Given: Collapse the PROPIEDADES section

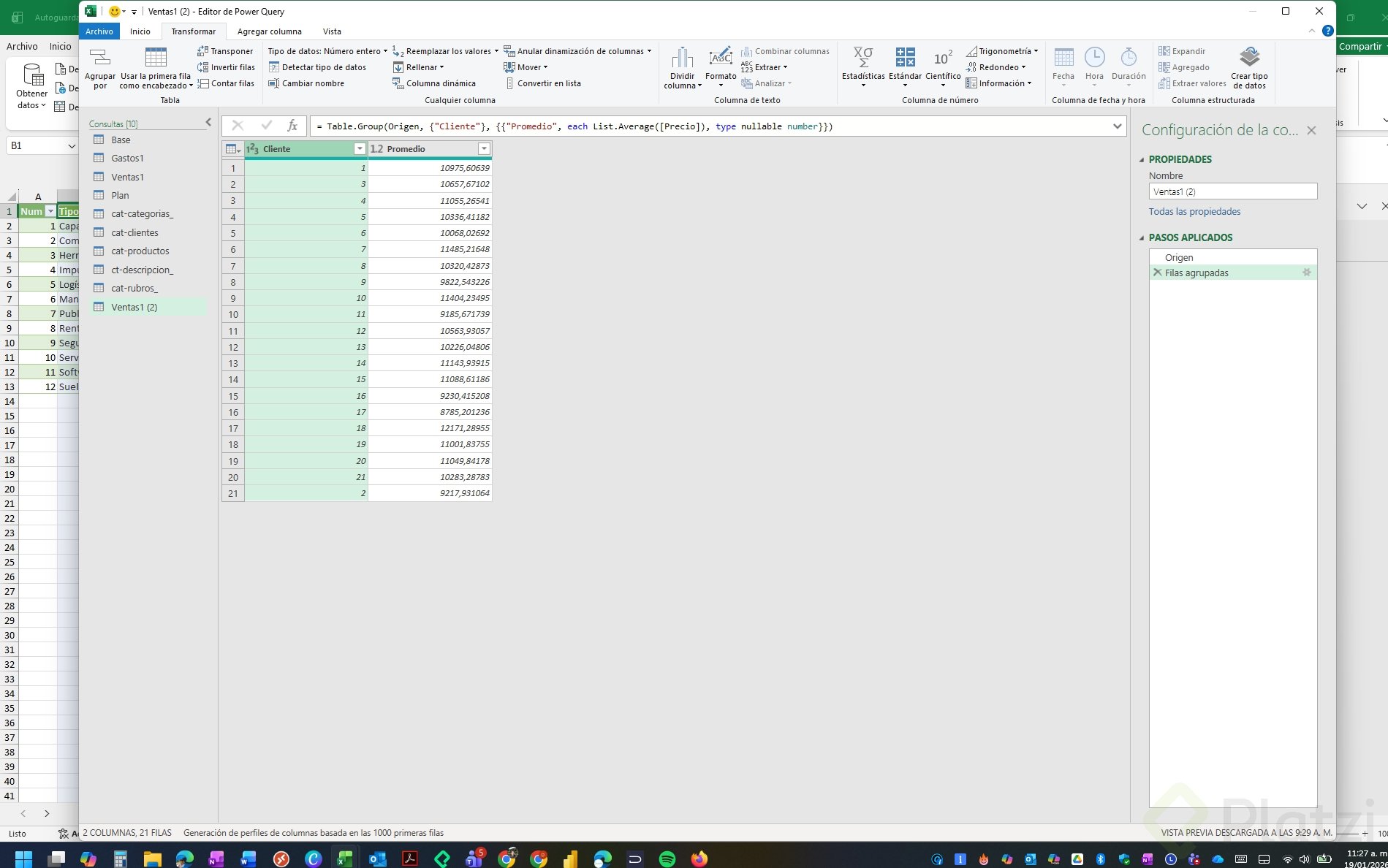Looking at the screenshot, I should click(1142, 159).
